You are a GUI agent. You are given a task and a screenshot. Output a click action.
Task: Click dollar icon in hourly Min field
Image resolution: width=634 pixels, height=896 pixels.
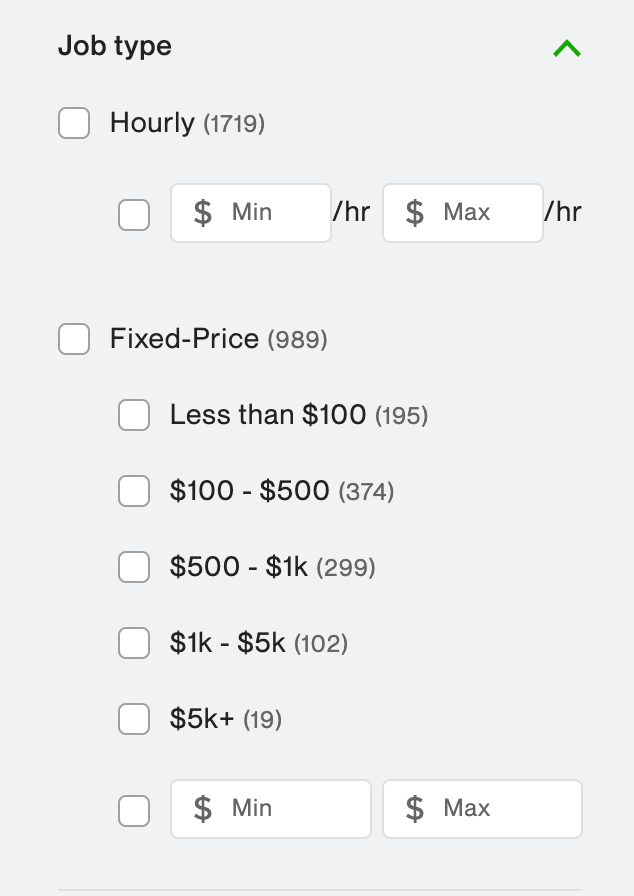pyautogui.click(x=203, y=213)
